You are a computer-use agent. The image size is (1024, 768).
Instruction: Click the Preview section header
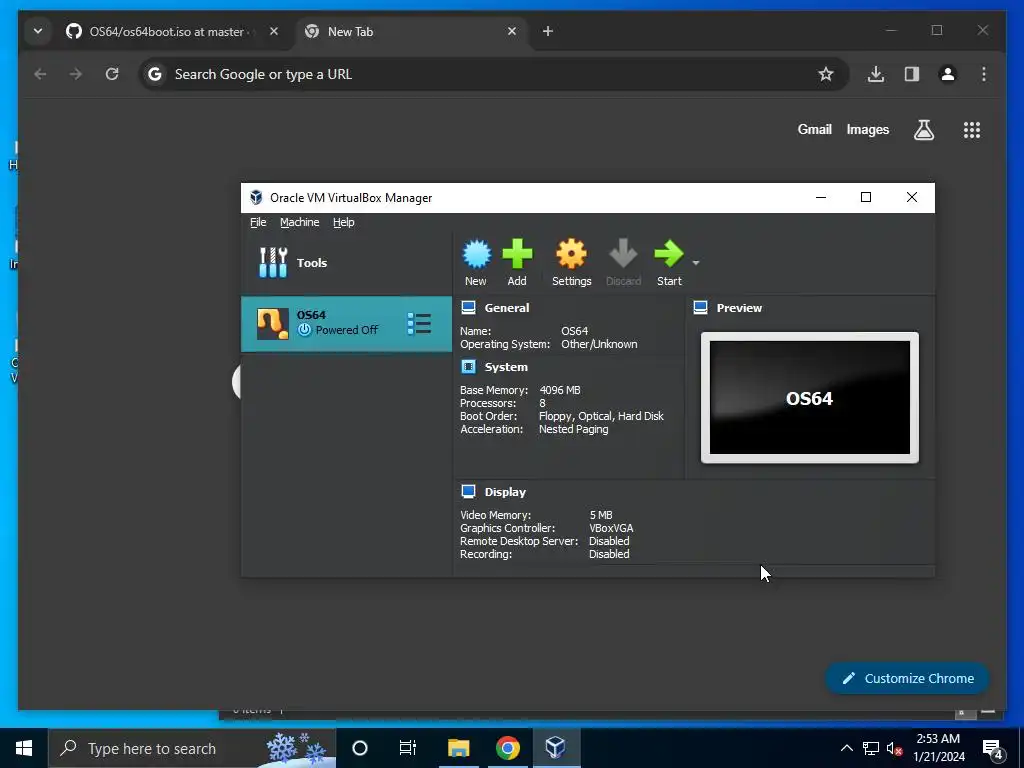pyautogui.click(x=739, y=308)
